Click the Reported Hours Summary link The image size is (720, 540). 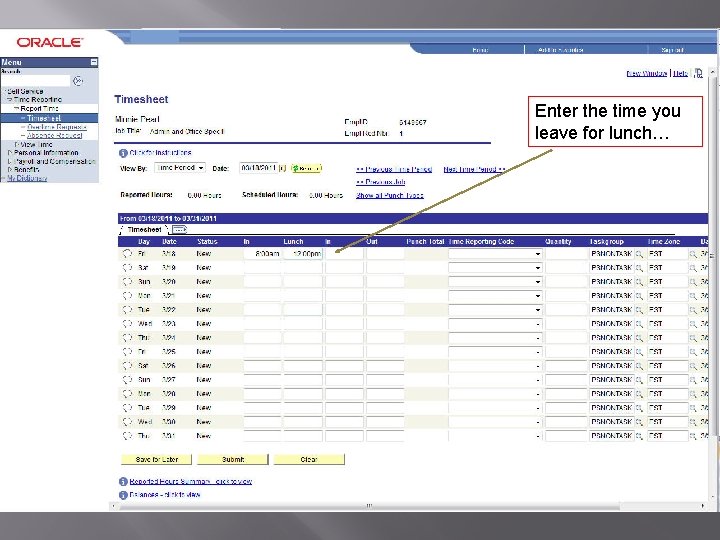pos(191,481)
